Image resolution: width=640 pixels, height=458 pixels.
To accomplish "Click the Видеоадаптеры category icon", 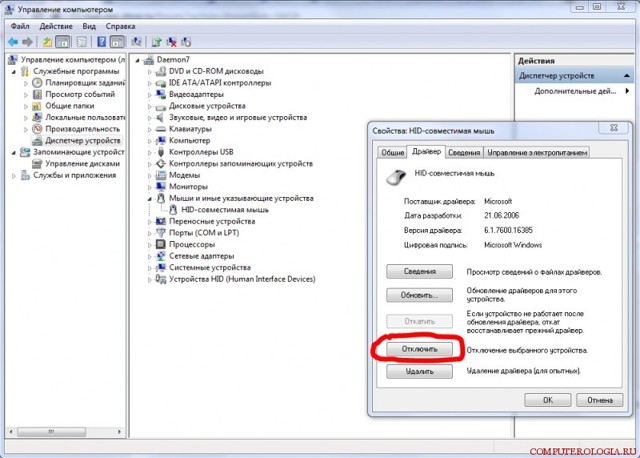I will [x=161, y=94].
